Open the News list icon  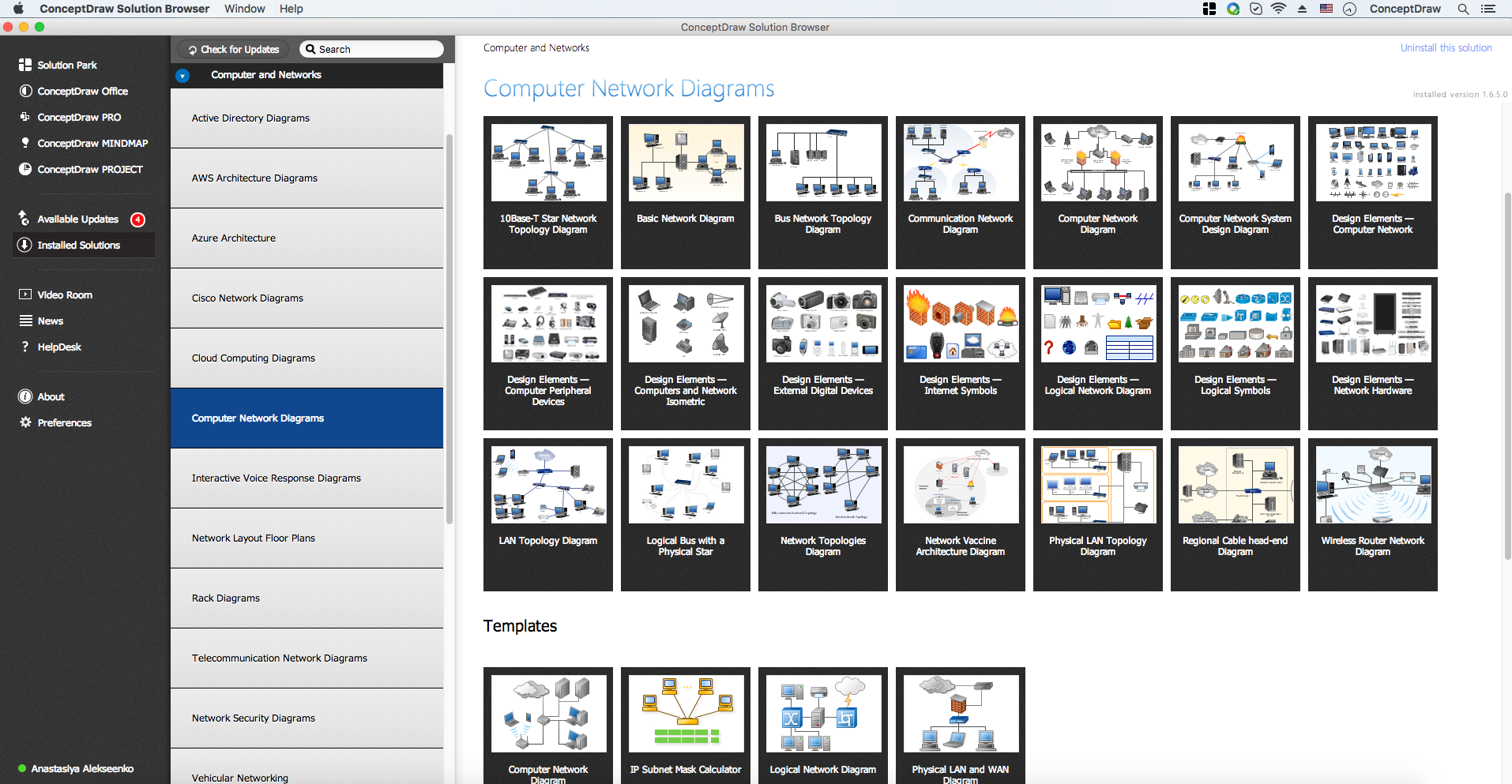click(x=25, y=321)
